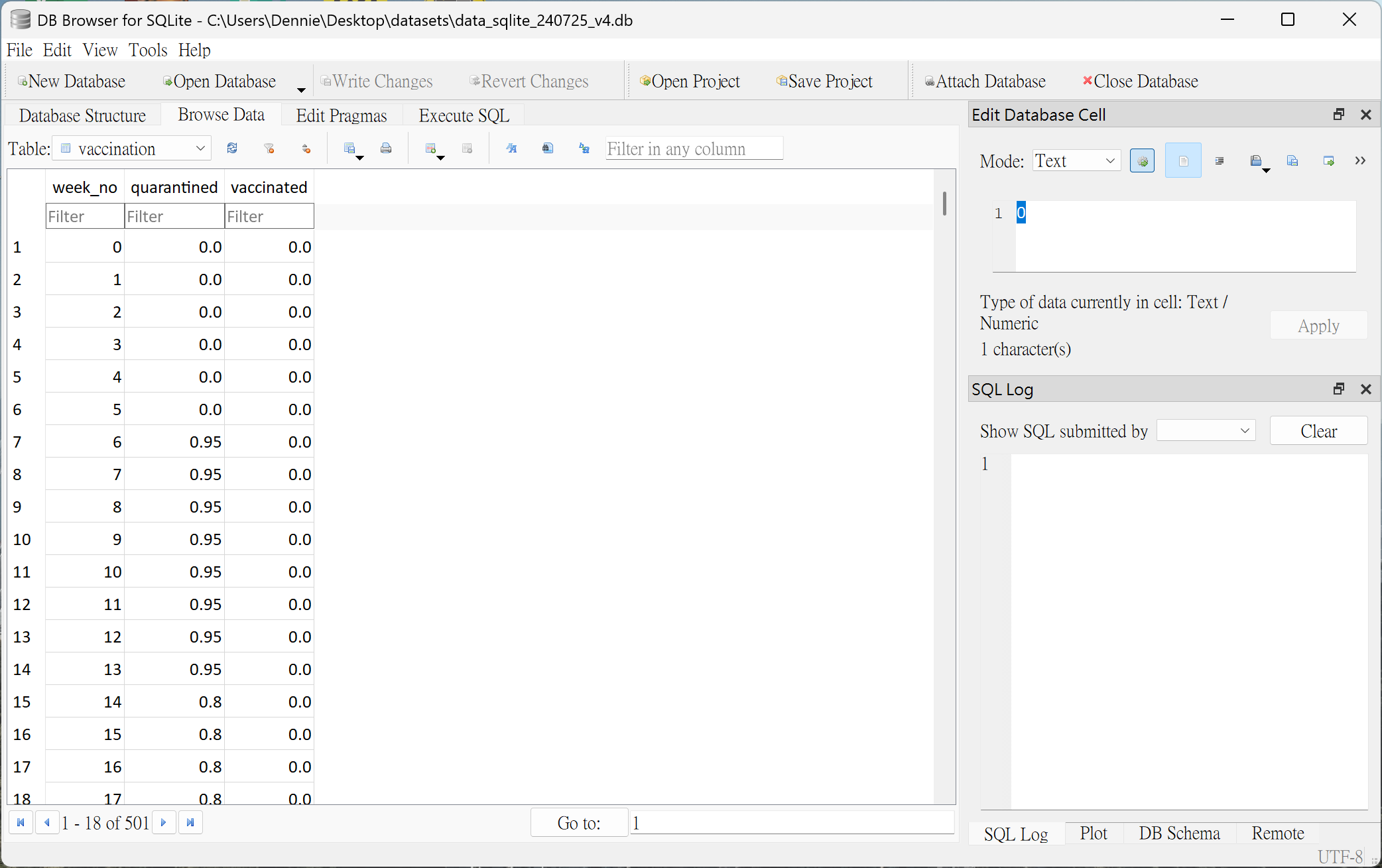The image size is (1382, 868).
Task: Float the Edit Database Cell panel
Action: [x=1338, y=115]
